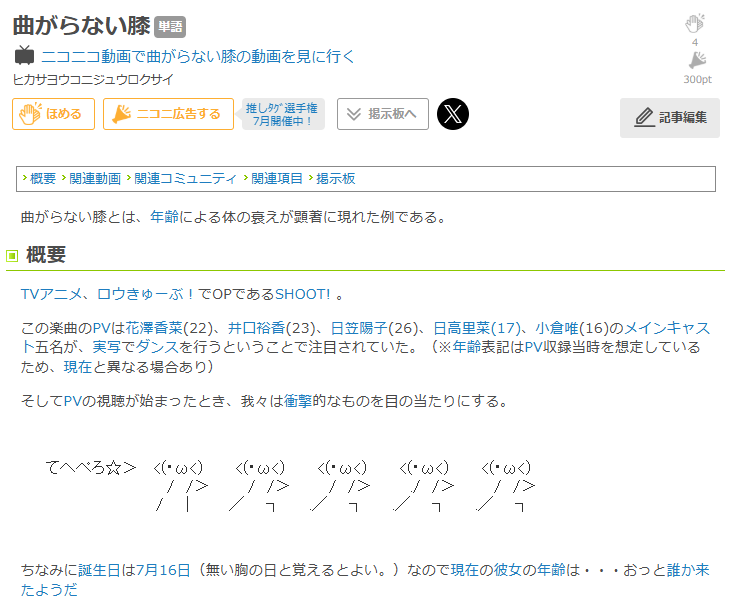Screen dimensions: 734x613
Task: Open the 推しタグ選手権 7月開催中 banner
Action: pos(282,114)
